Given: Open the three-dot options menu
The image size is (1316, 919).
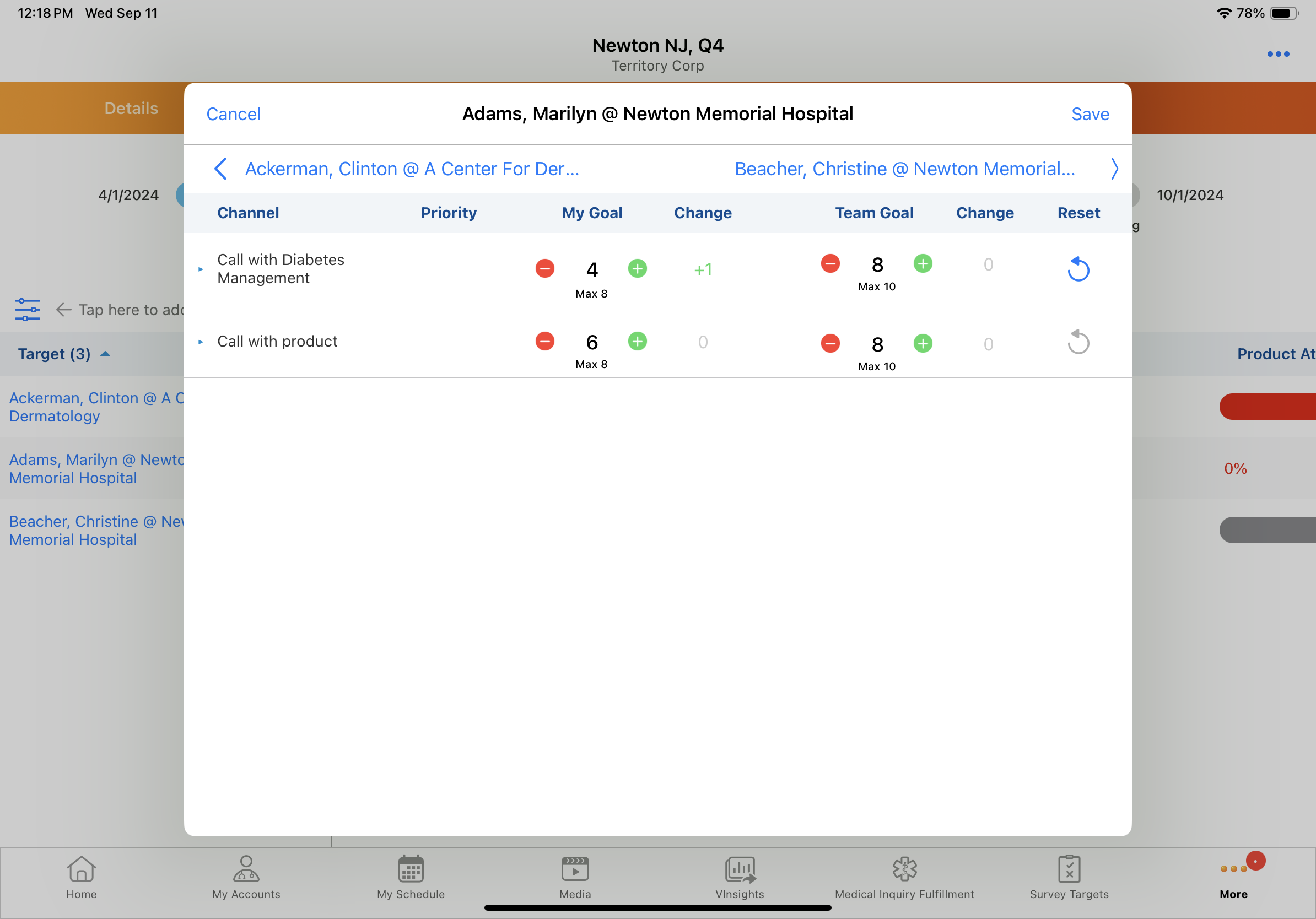Looking at the screenshot, I should (x=1277, y=54).
